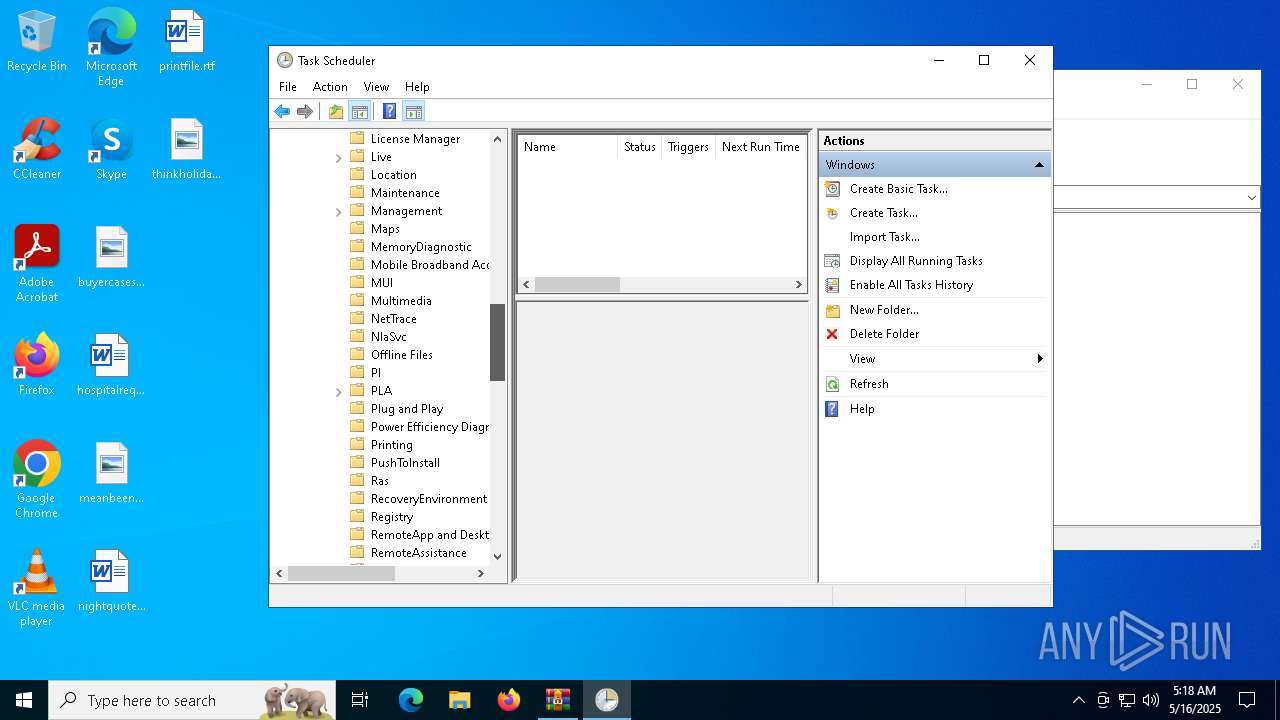Open the Action menu

[330, 87]
